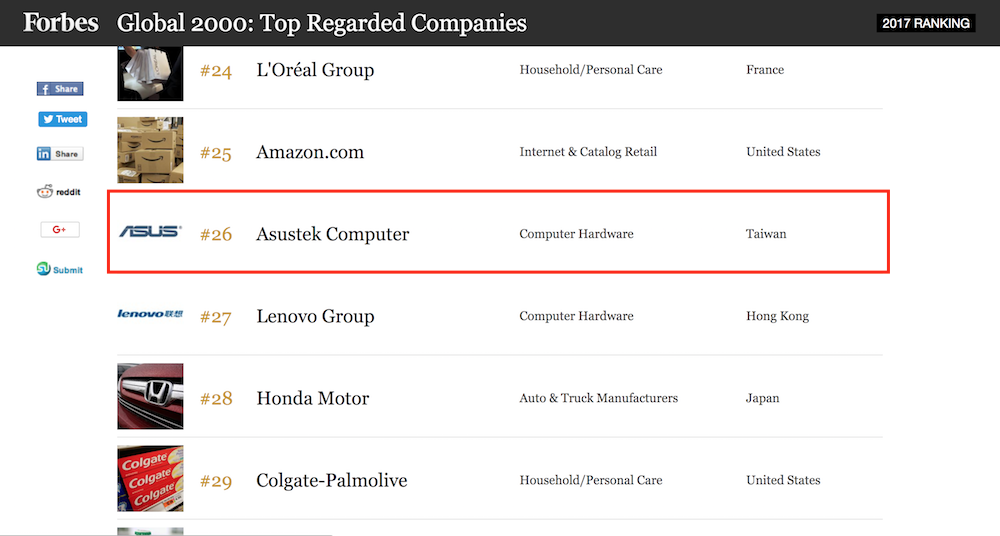The image size is (1000, 536).
Task: Click the ASUS logo
Action: (150, 232)
